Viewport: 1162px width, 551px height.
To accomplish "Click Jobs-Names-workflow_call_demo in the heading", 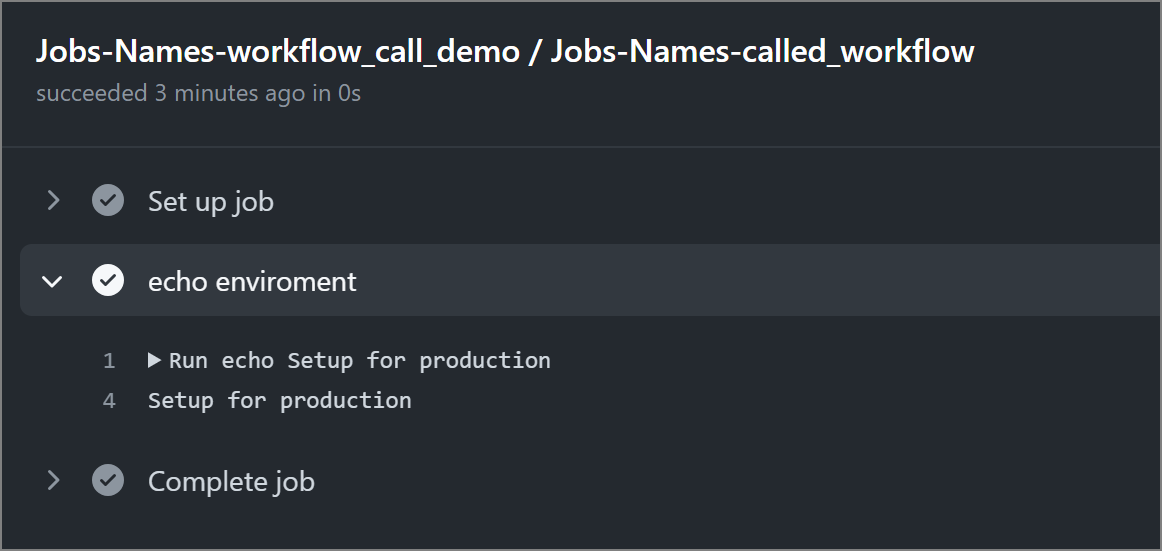I will click(x=278, y=52).
